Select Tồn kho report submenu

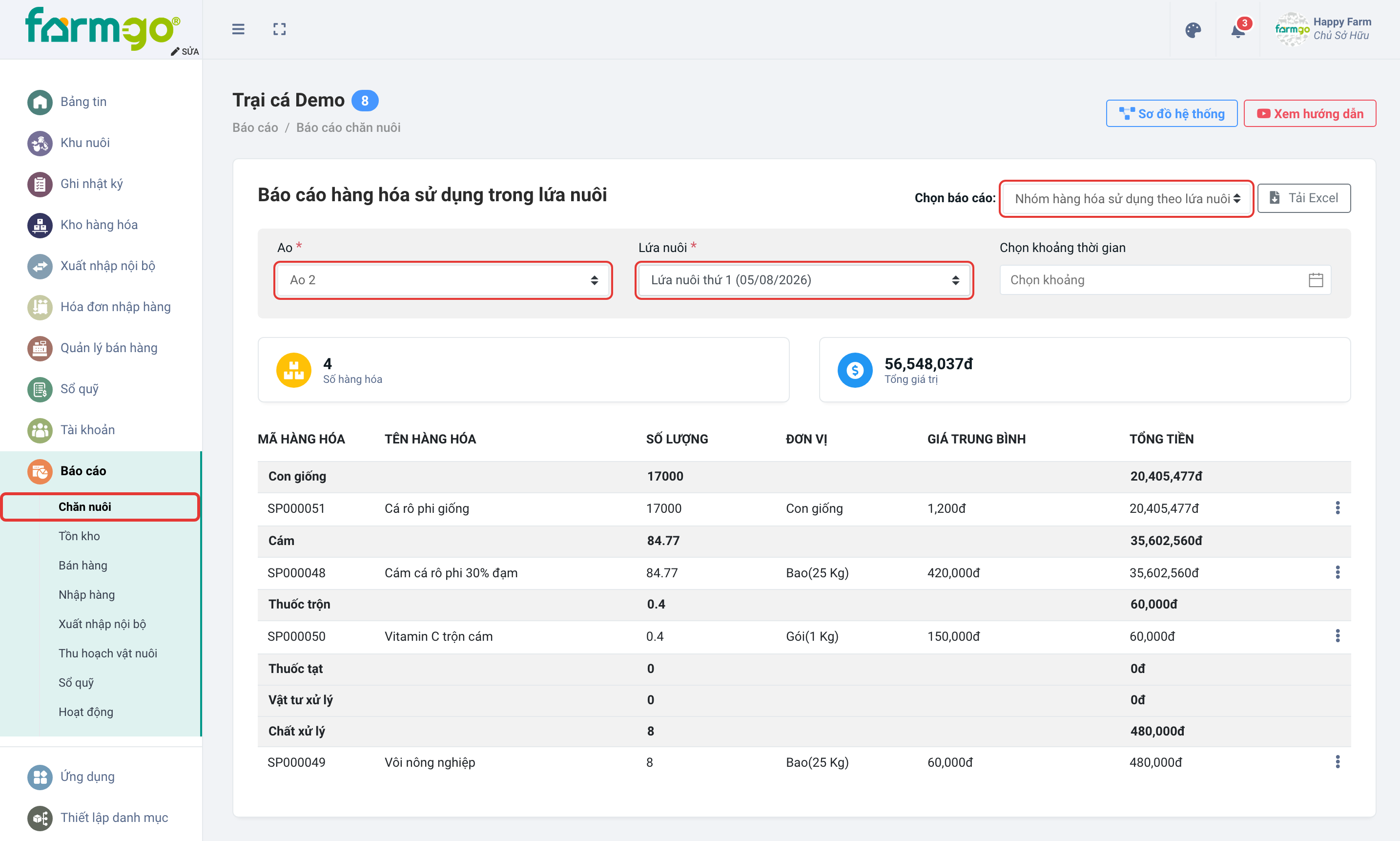coord(79,536)
